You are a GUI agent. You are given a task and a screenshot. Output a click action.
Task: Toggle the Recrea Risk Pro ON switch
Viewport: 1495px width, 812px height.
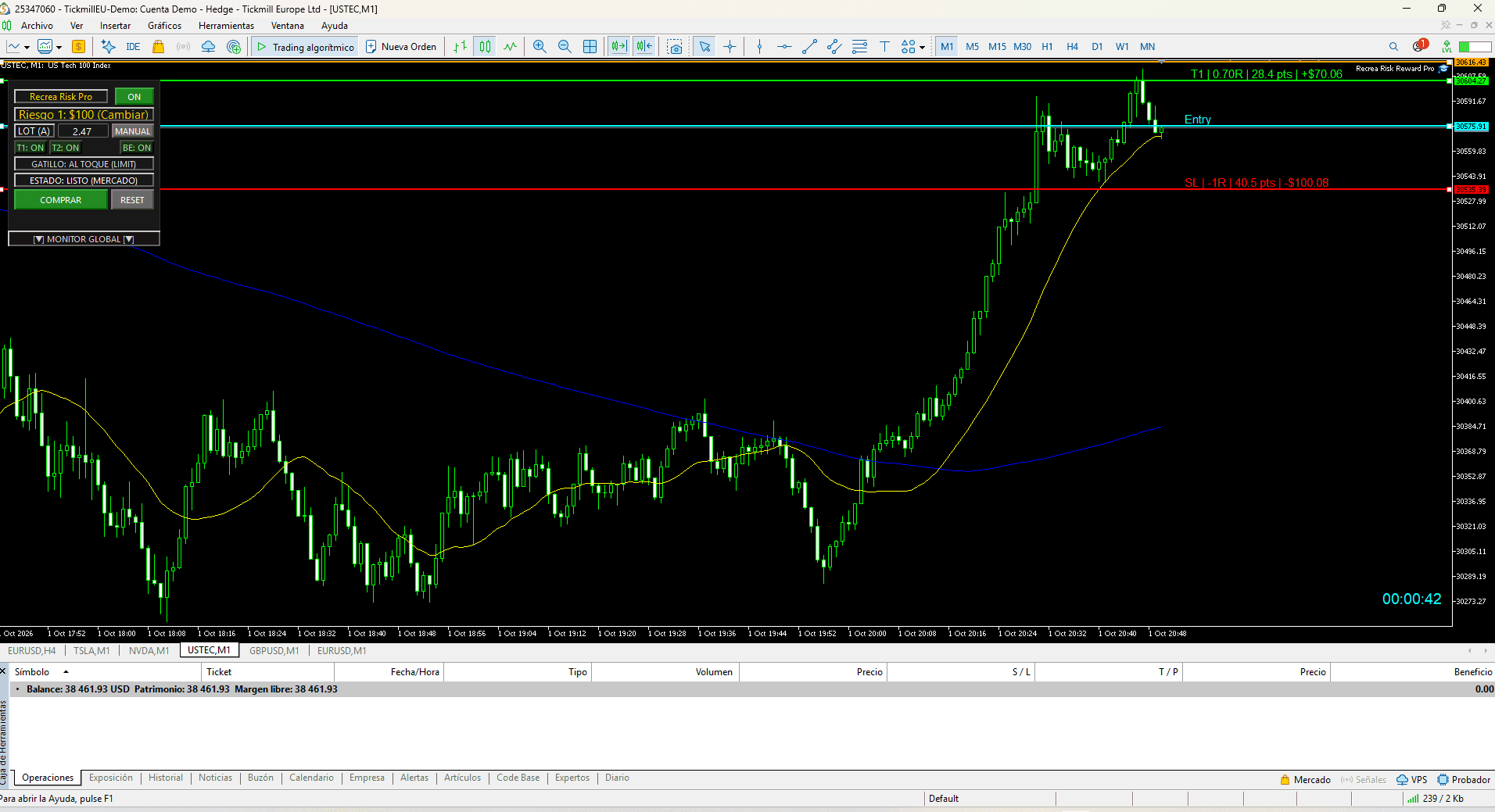point(134,97)
